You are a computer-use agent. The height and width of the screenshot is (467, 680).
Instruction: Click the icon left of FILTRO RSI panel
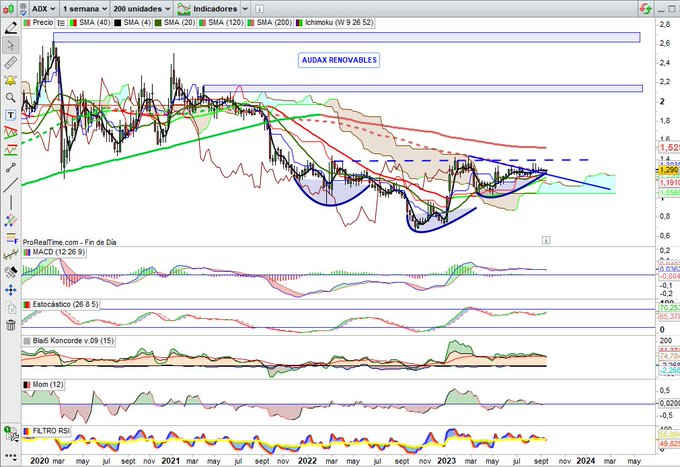click(11, 433)
